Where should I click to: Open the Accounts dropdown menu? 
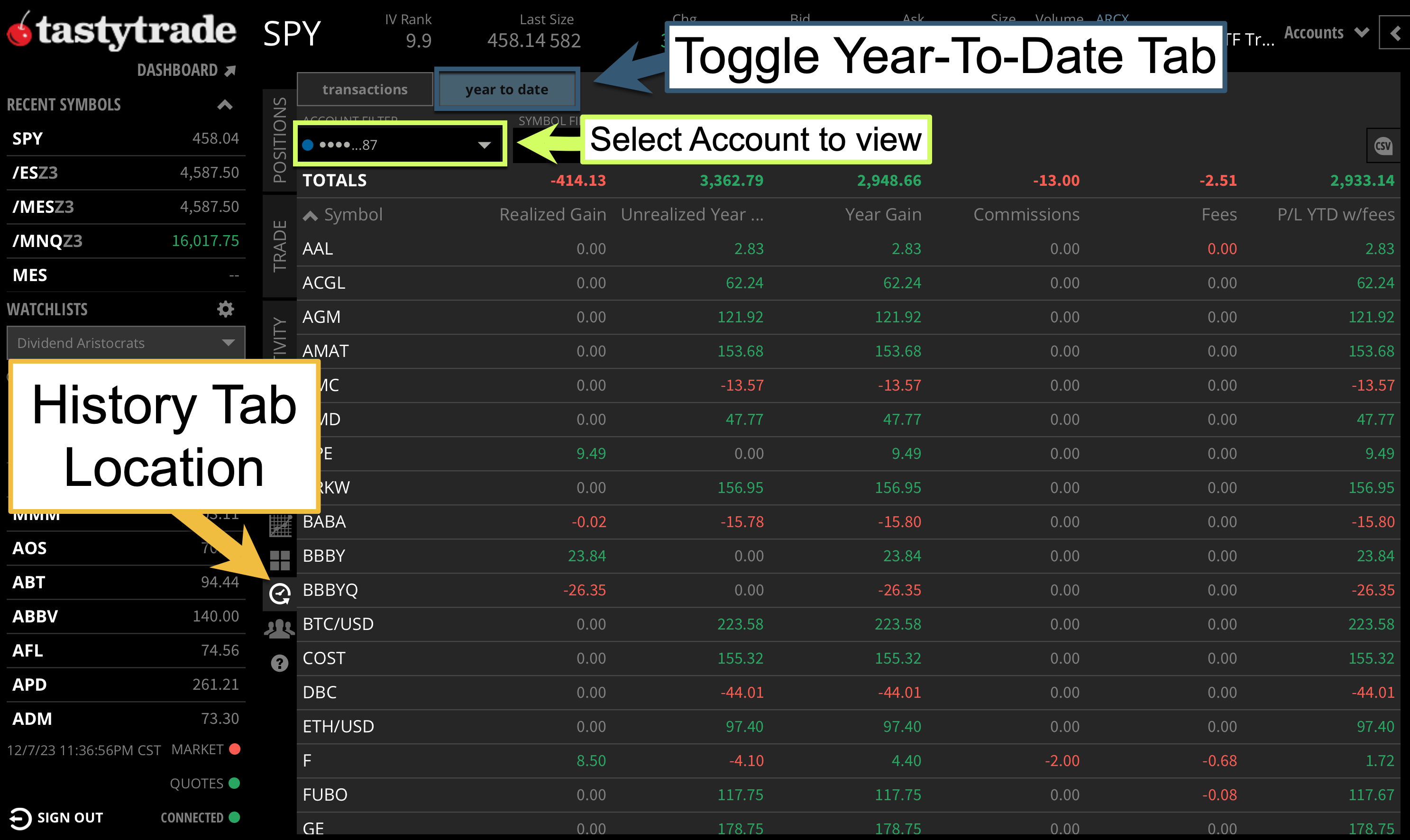[x=1325, y=32]
